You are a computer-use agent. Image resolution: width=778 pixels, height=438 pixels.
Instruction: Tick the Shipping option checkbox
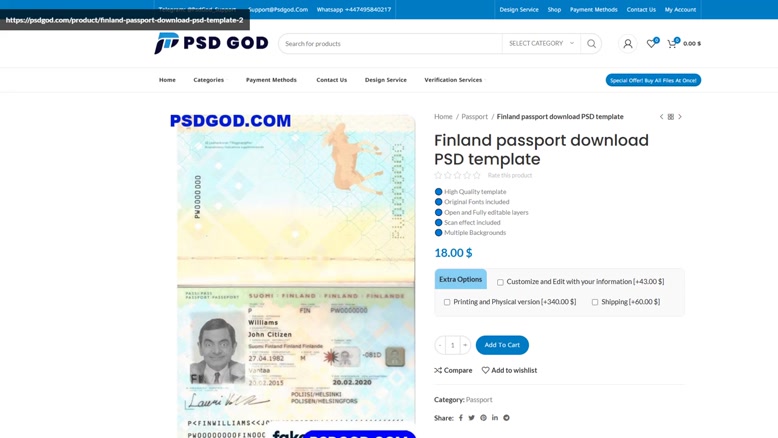point(595,302)
